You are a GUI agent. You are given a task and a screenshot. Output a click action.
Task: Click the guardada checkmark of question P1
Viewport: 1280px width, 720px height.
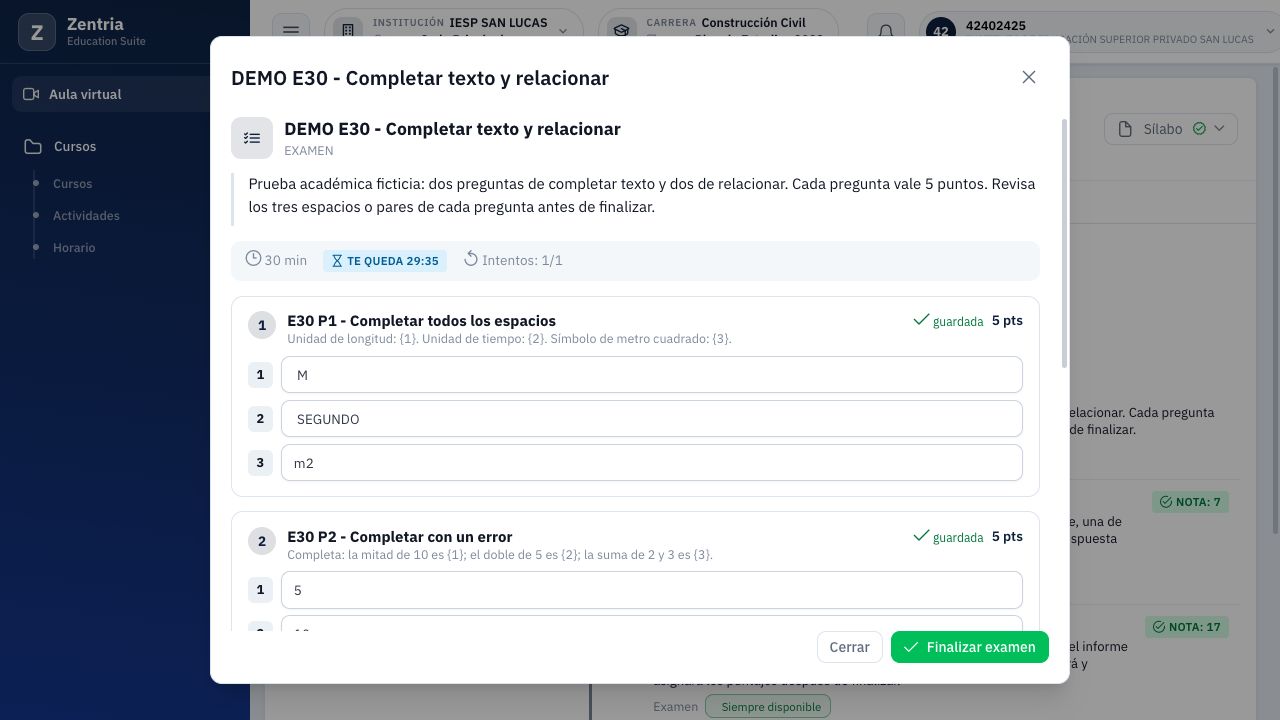point(921,320)
